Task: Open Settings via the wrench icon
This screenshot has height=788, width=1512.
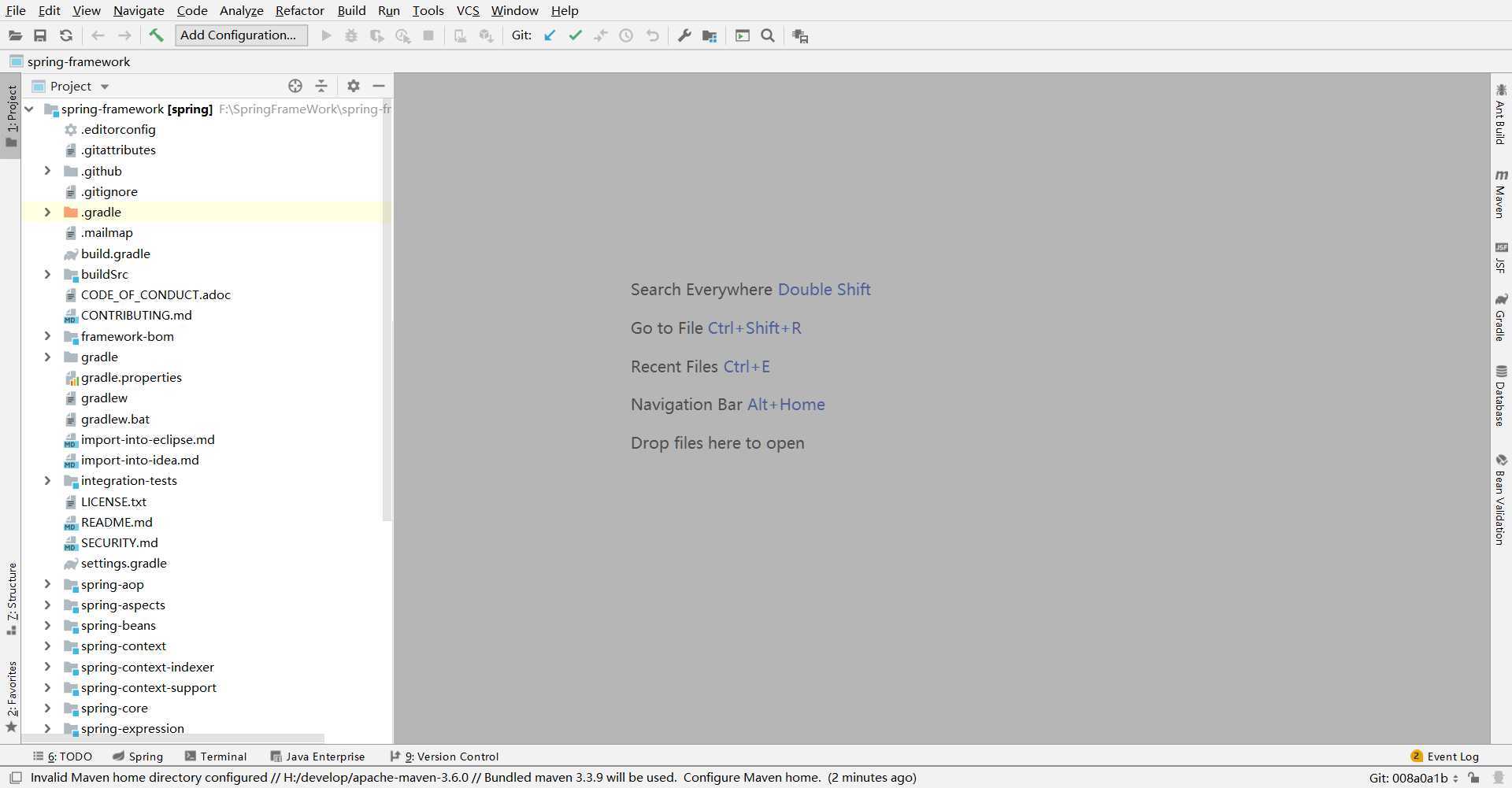Action: coord(684,35)
